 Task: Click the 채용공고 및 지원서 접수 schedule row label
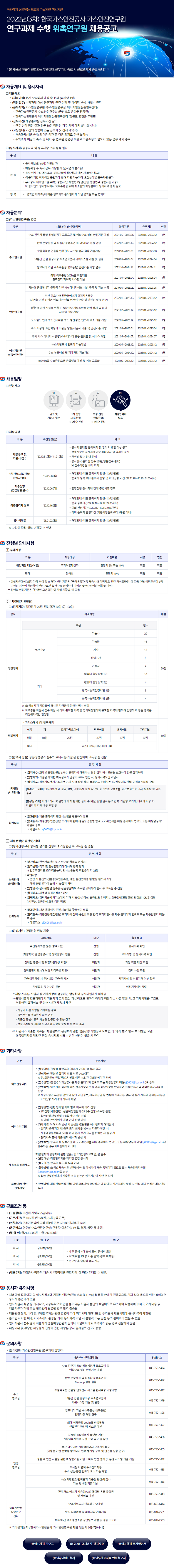pos(20,456)
